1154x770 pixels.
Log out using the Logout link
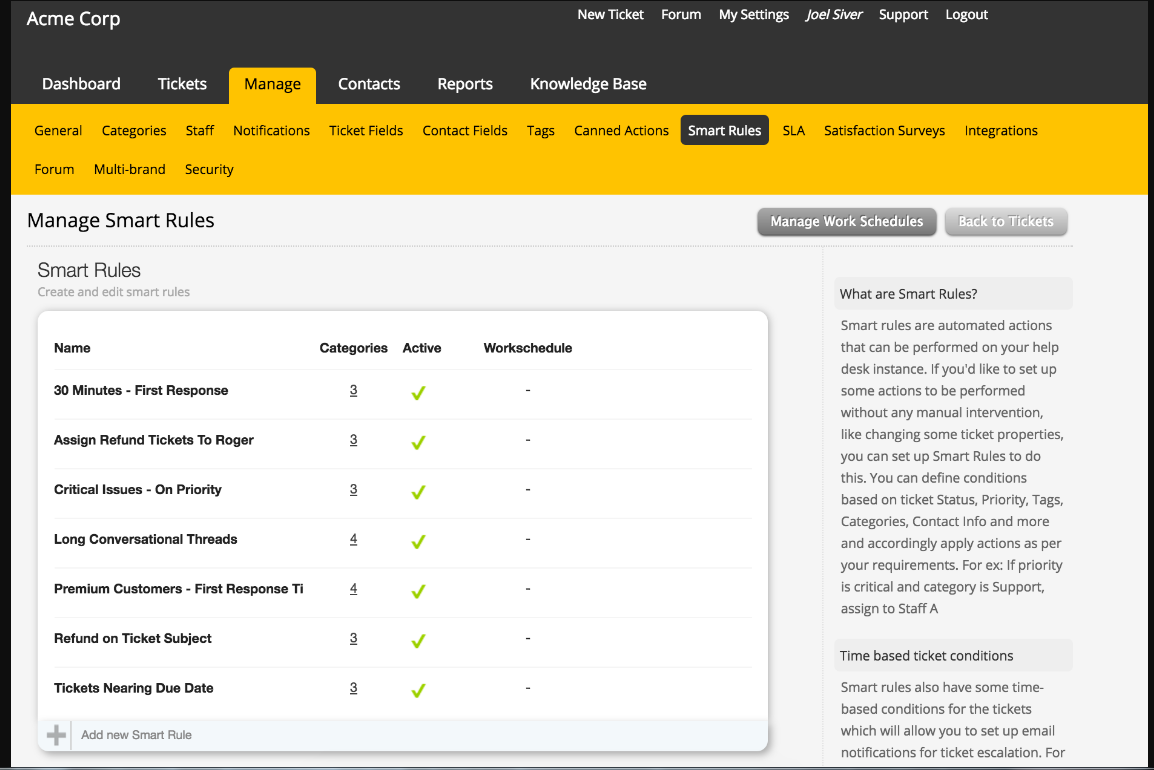[x=966, y=15]
